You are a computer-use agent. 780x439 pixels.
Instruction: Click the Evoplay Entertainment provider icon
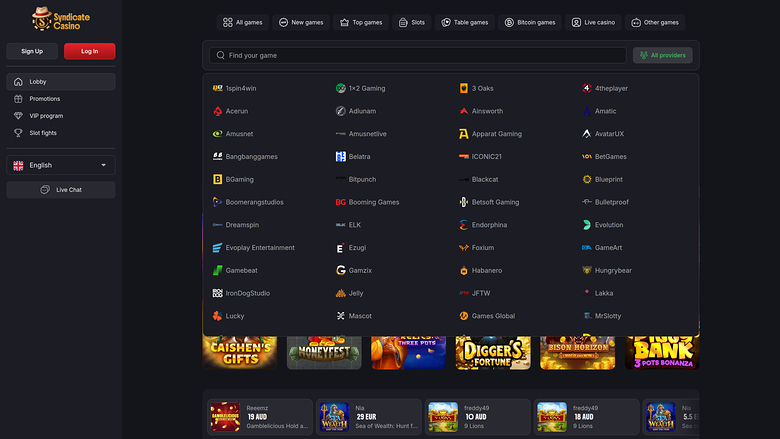217,248
